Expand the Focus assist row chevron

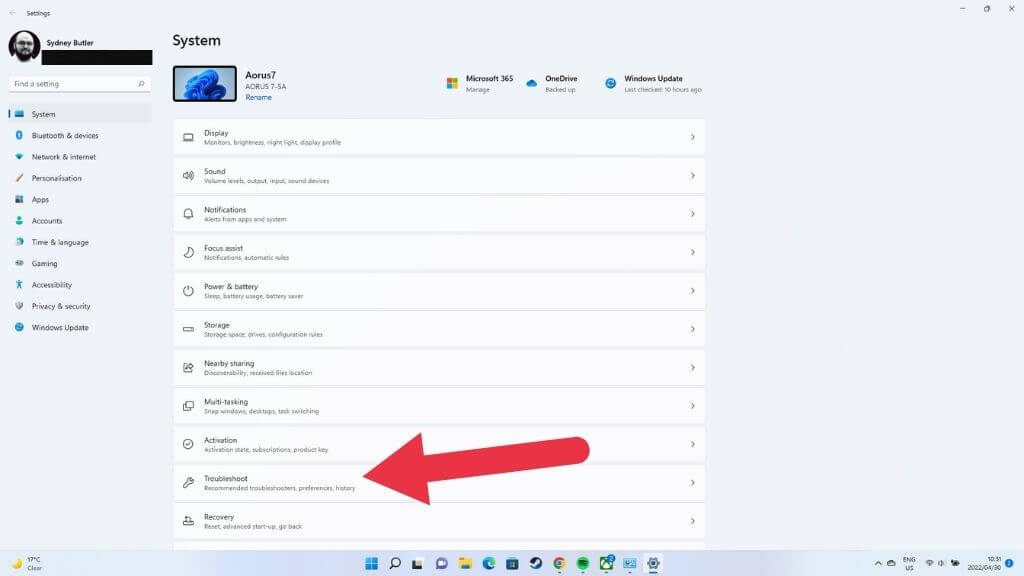point(692,253)
